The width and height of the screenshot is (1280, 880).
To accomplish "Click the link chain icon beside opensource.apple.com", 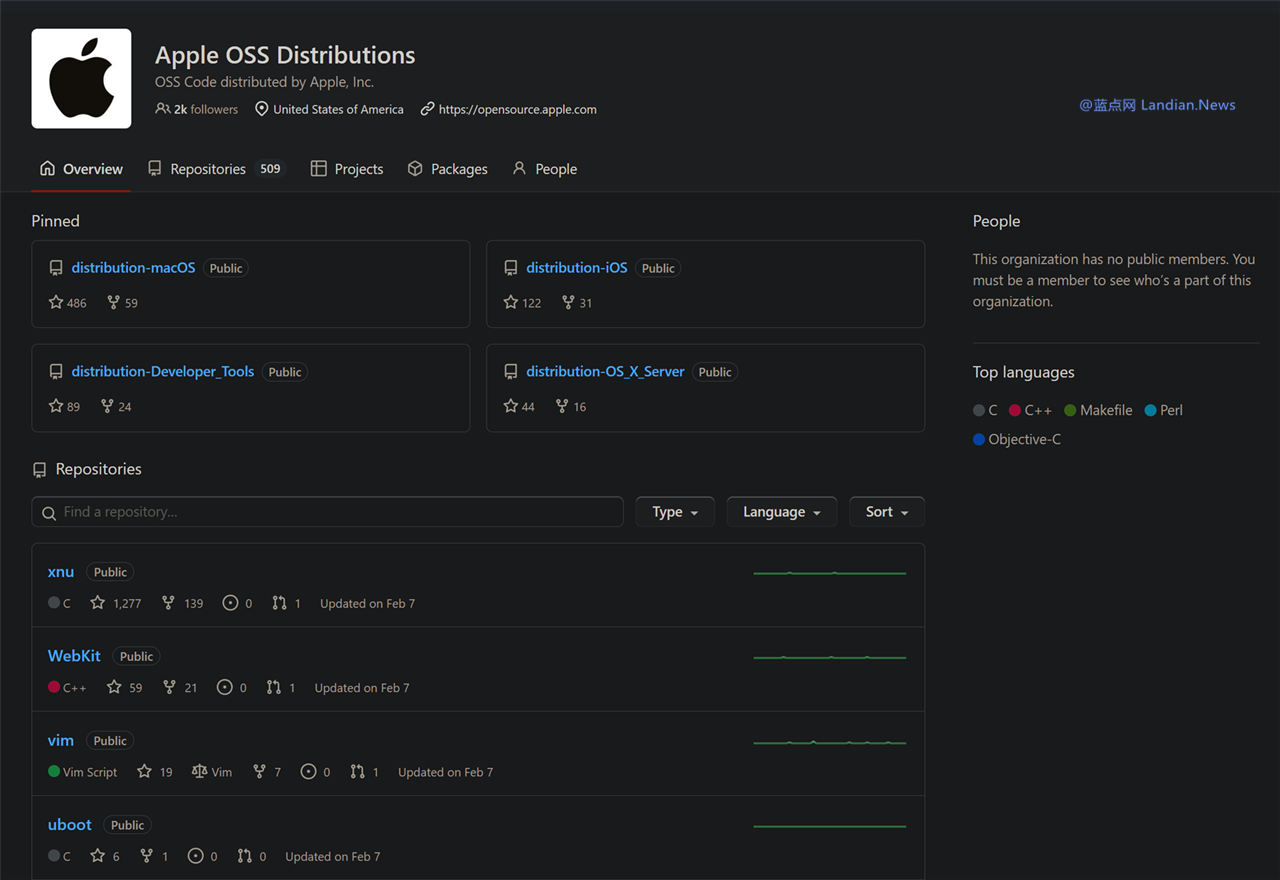I will (427, 109).
